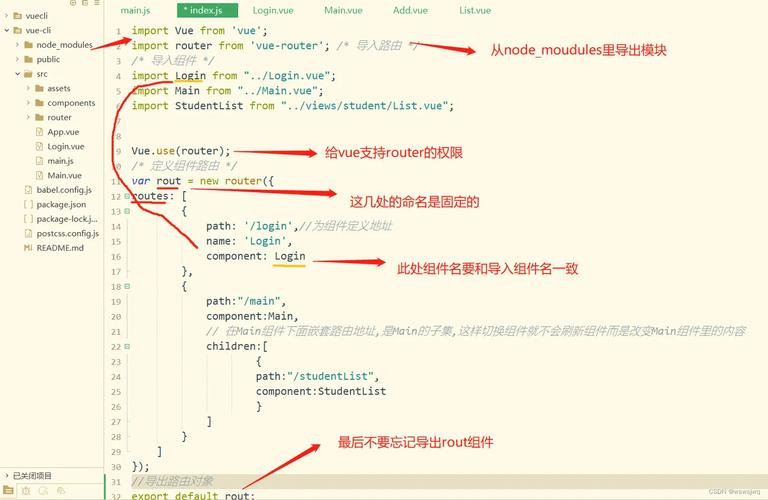This screenshot has height=500, width=768.
Task: Click the Main.vue file icon in tree
Action: [40, 175]
